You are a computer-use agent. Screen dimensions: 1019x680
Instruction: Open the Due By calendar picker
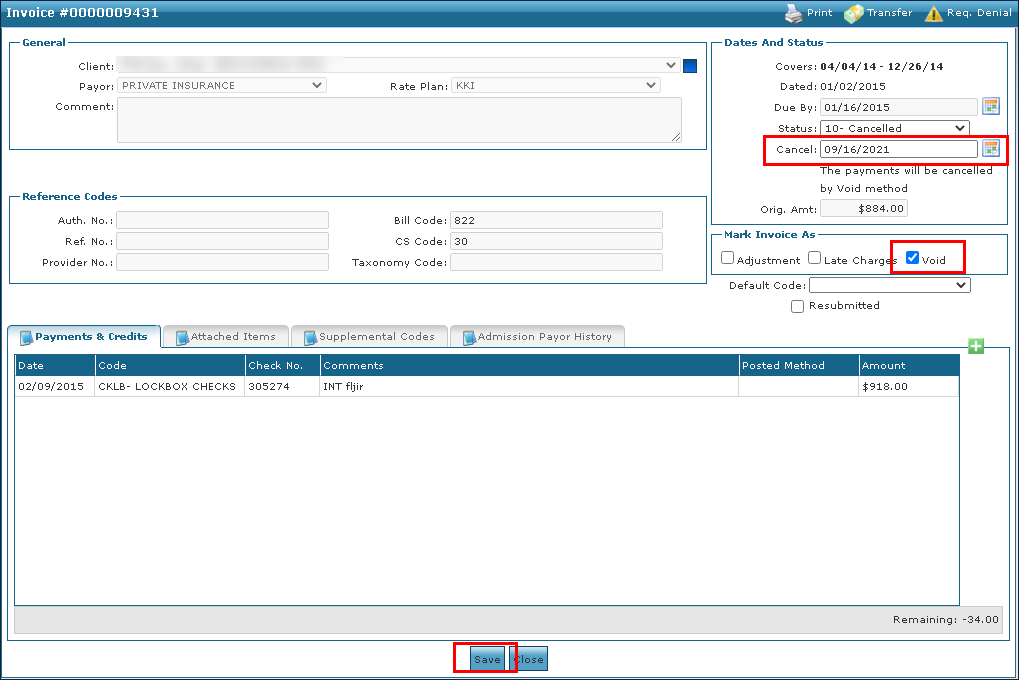click(991, 107)
